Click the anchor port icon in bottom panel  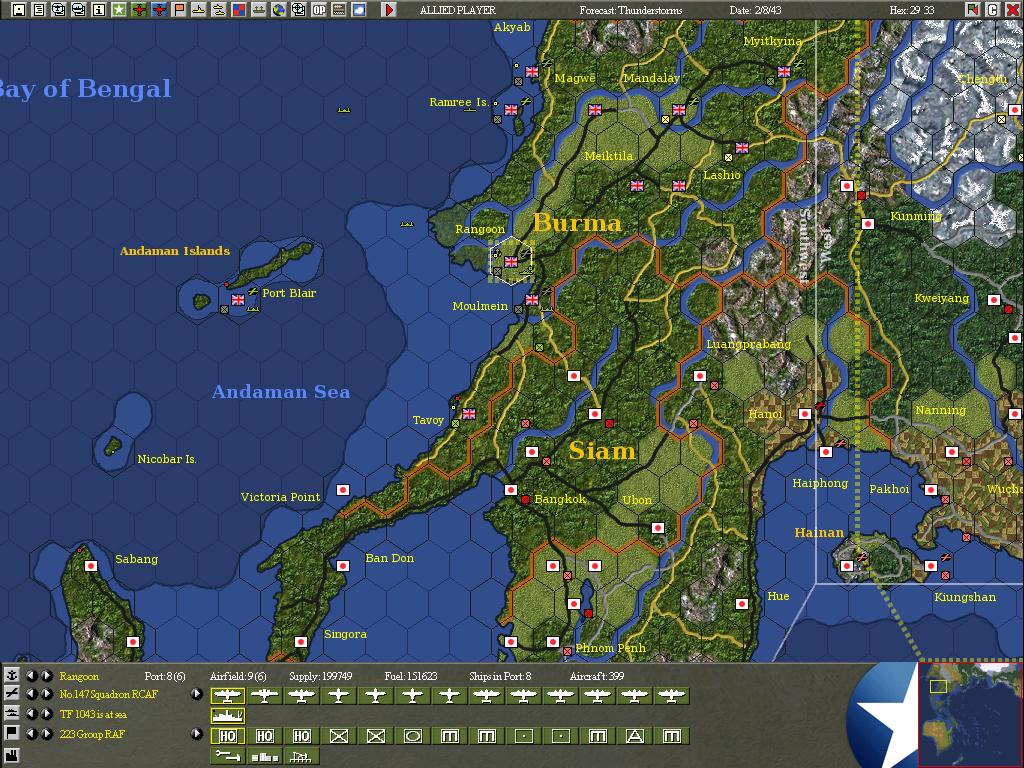point(12,675)
